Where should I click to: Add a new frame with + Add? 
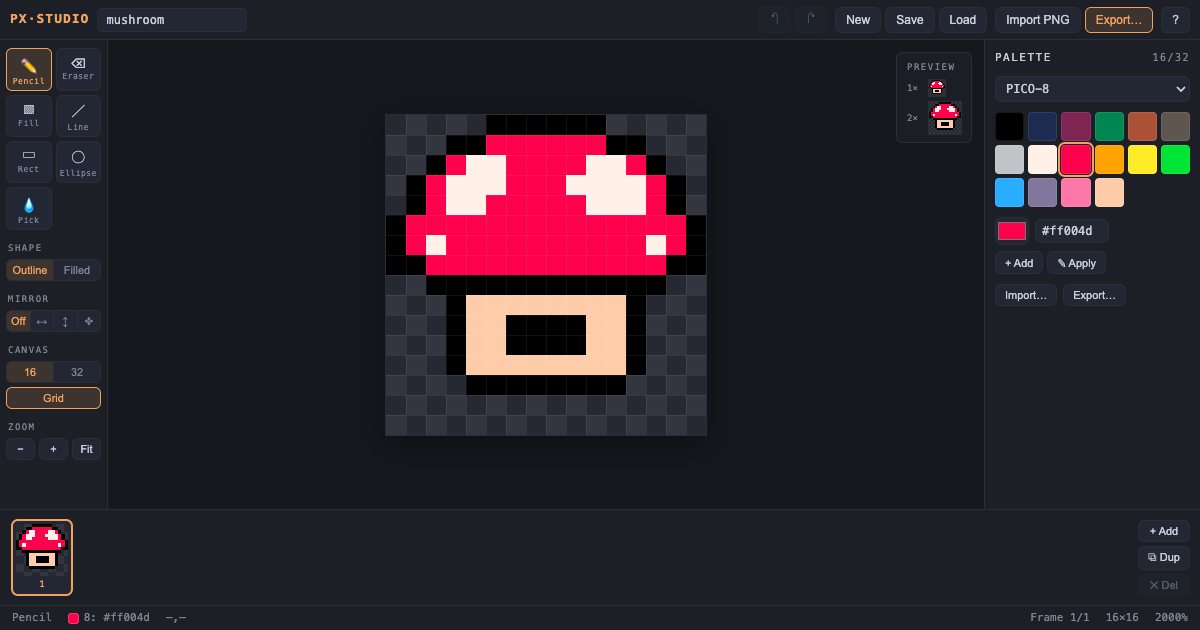pos(1164,531)
